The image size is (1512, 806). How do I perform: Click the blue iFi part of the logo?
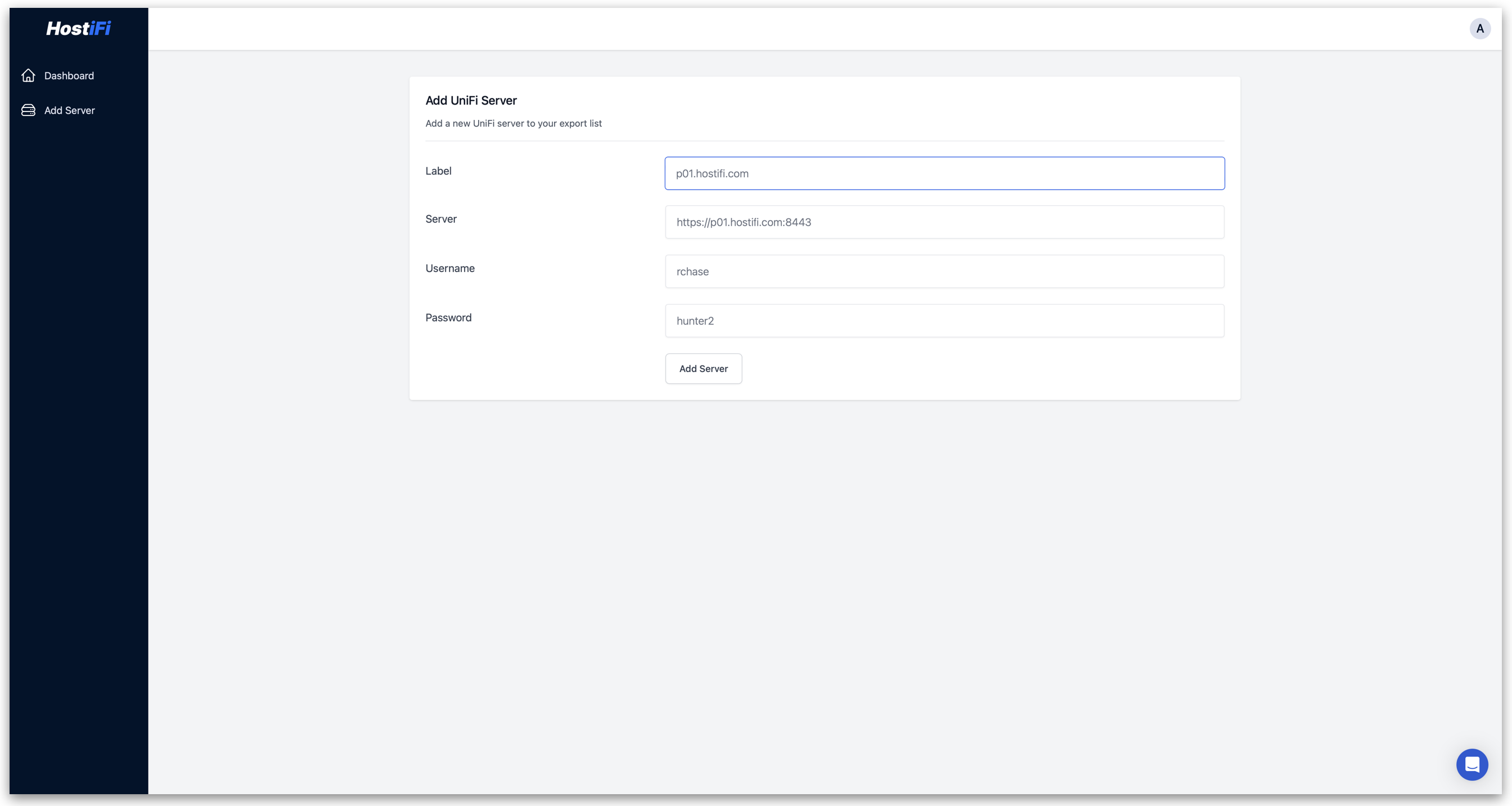point(100,28)
